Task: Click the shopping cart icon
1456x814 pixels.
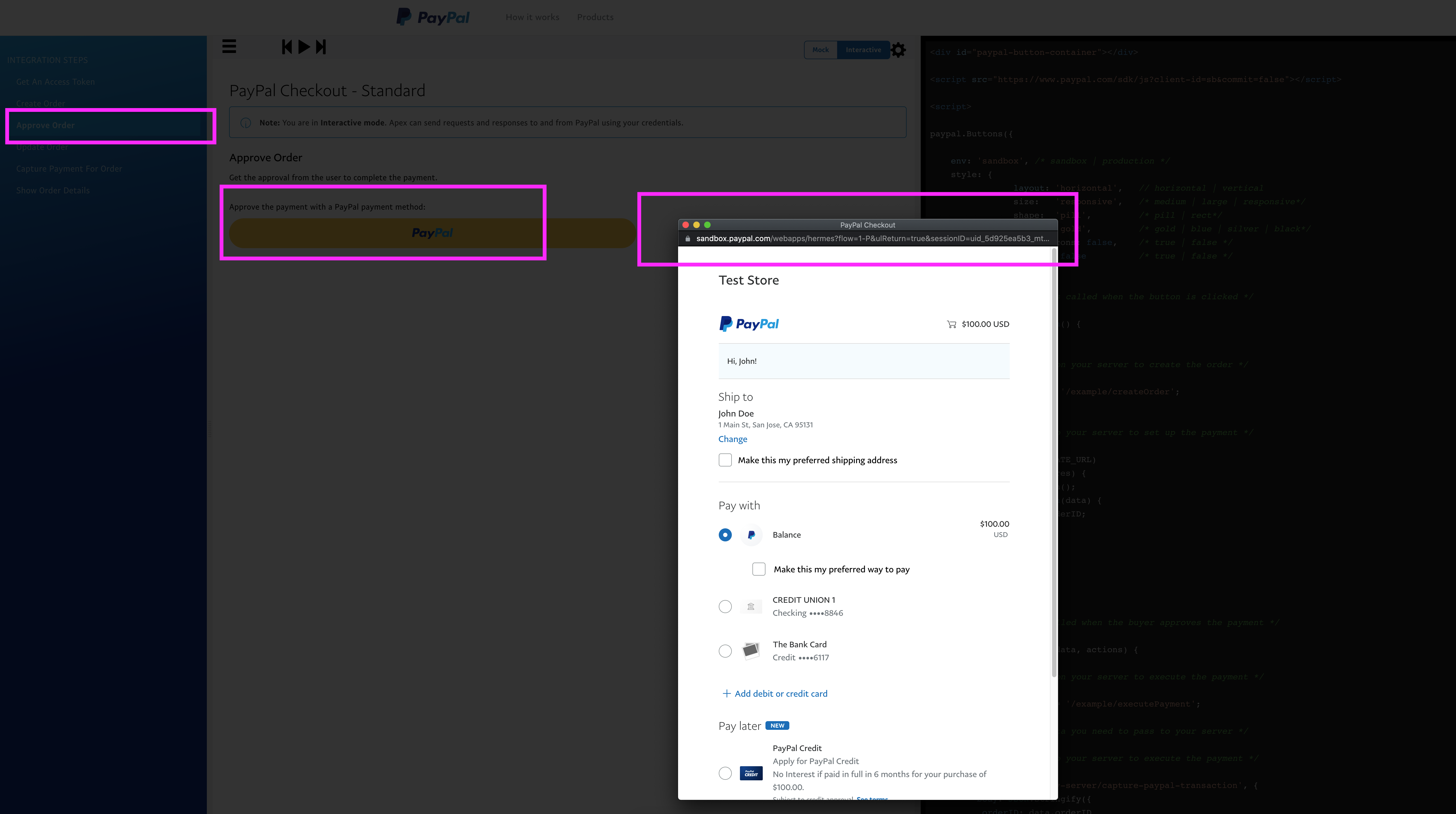Action: [951, 324]
